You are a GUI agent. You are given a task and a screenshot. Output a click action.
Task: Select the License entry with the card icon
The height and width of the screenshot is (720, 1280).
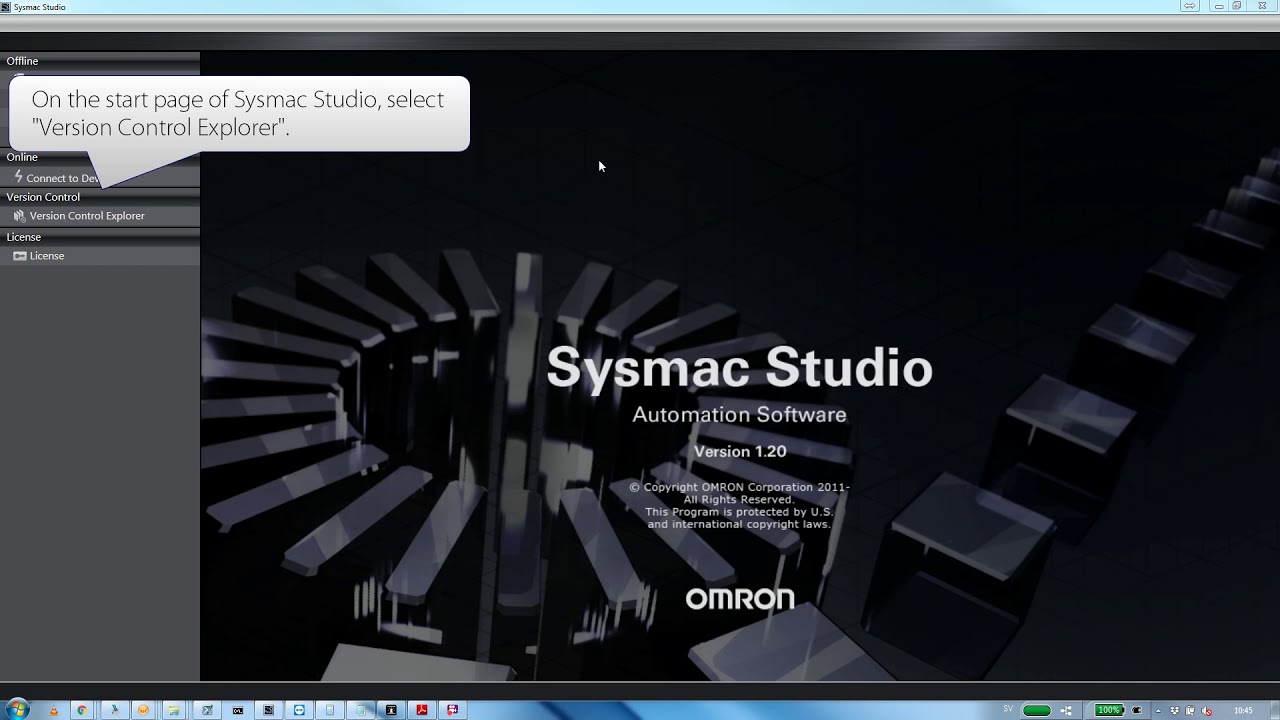39,256
